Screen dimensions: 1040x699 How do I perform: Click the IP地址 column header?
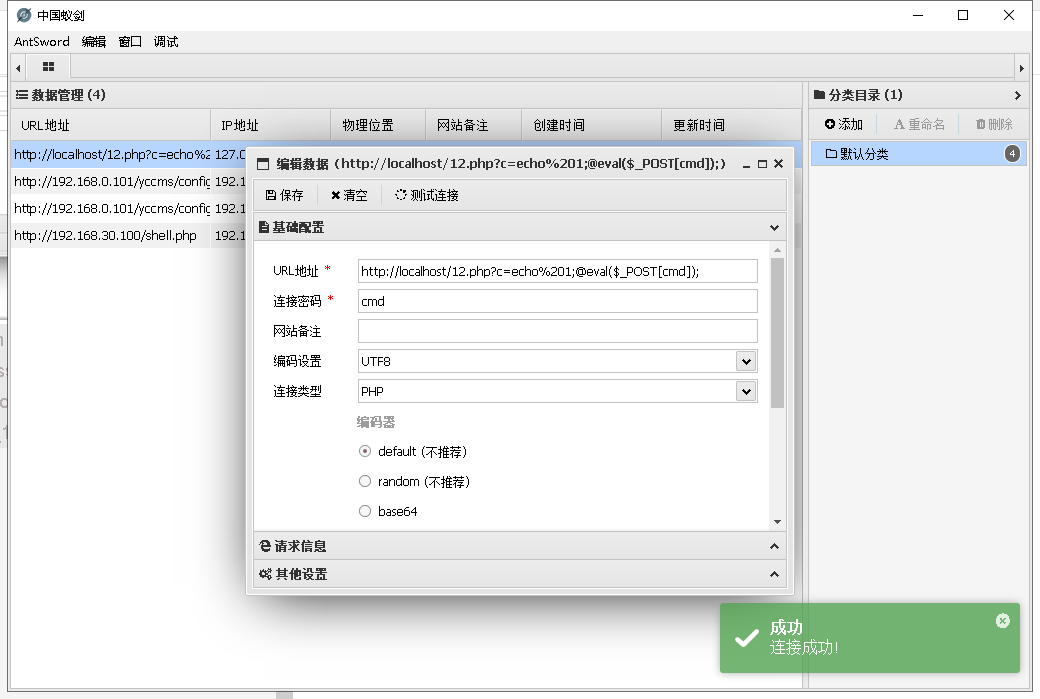click(x=271, y=125)
